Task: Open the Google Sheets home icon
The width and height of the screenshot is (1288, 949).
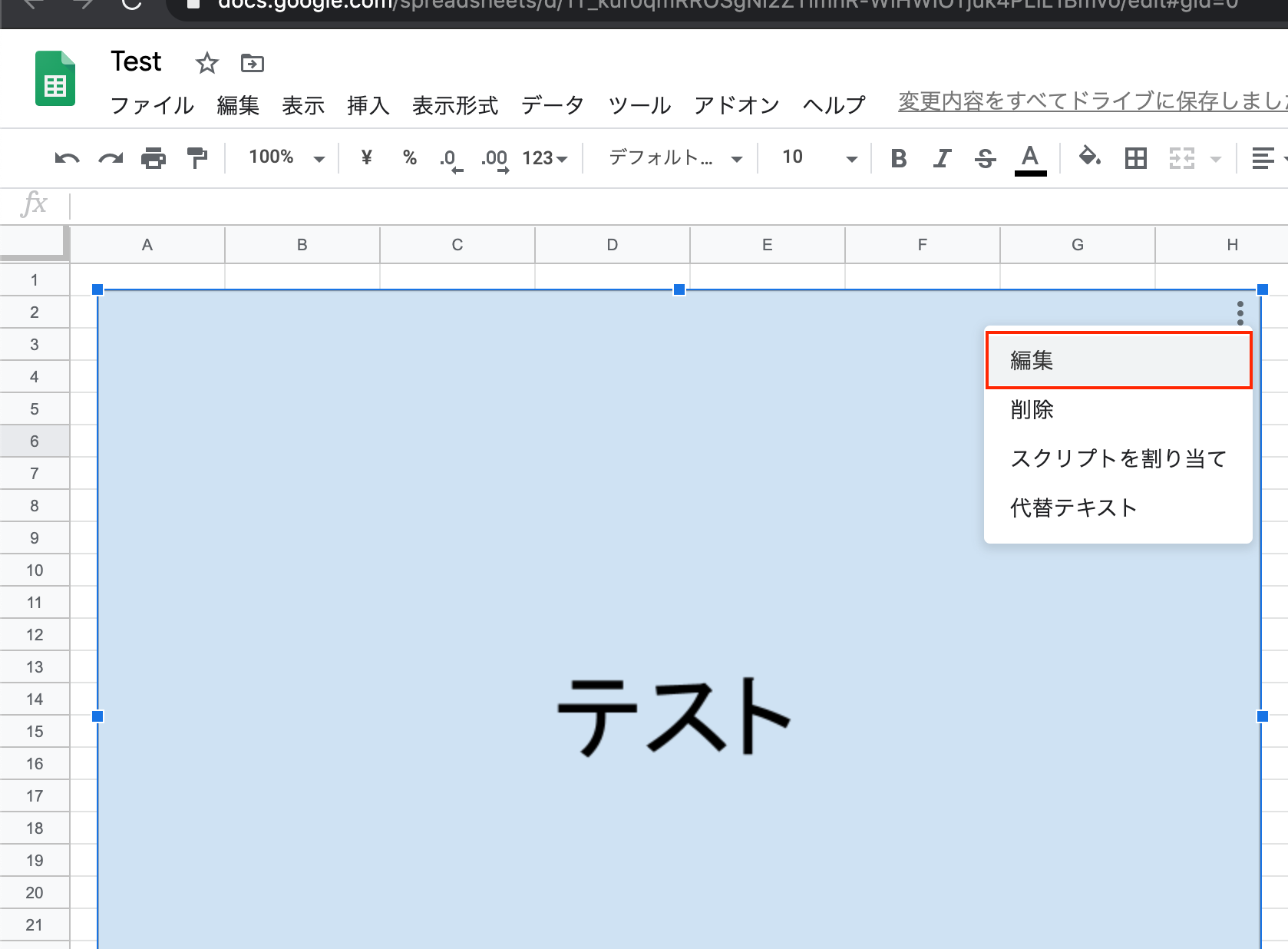Action: (55, 78)
